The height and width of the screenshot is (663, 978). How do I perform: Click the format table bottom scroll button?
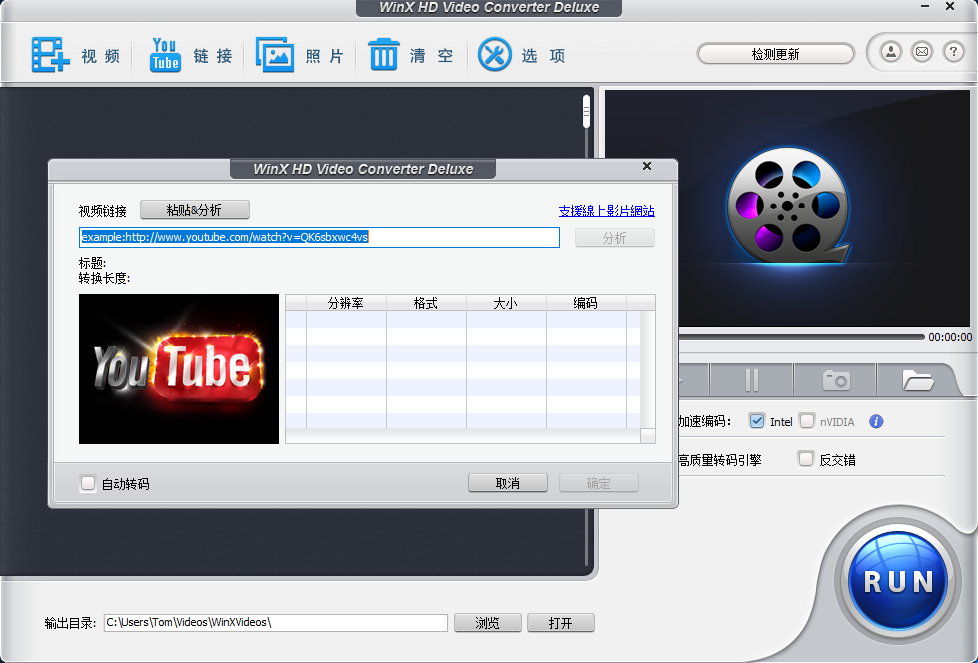[x=647, y=435]
